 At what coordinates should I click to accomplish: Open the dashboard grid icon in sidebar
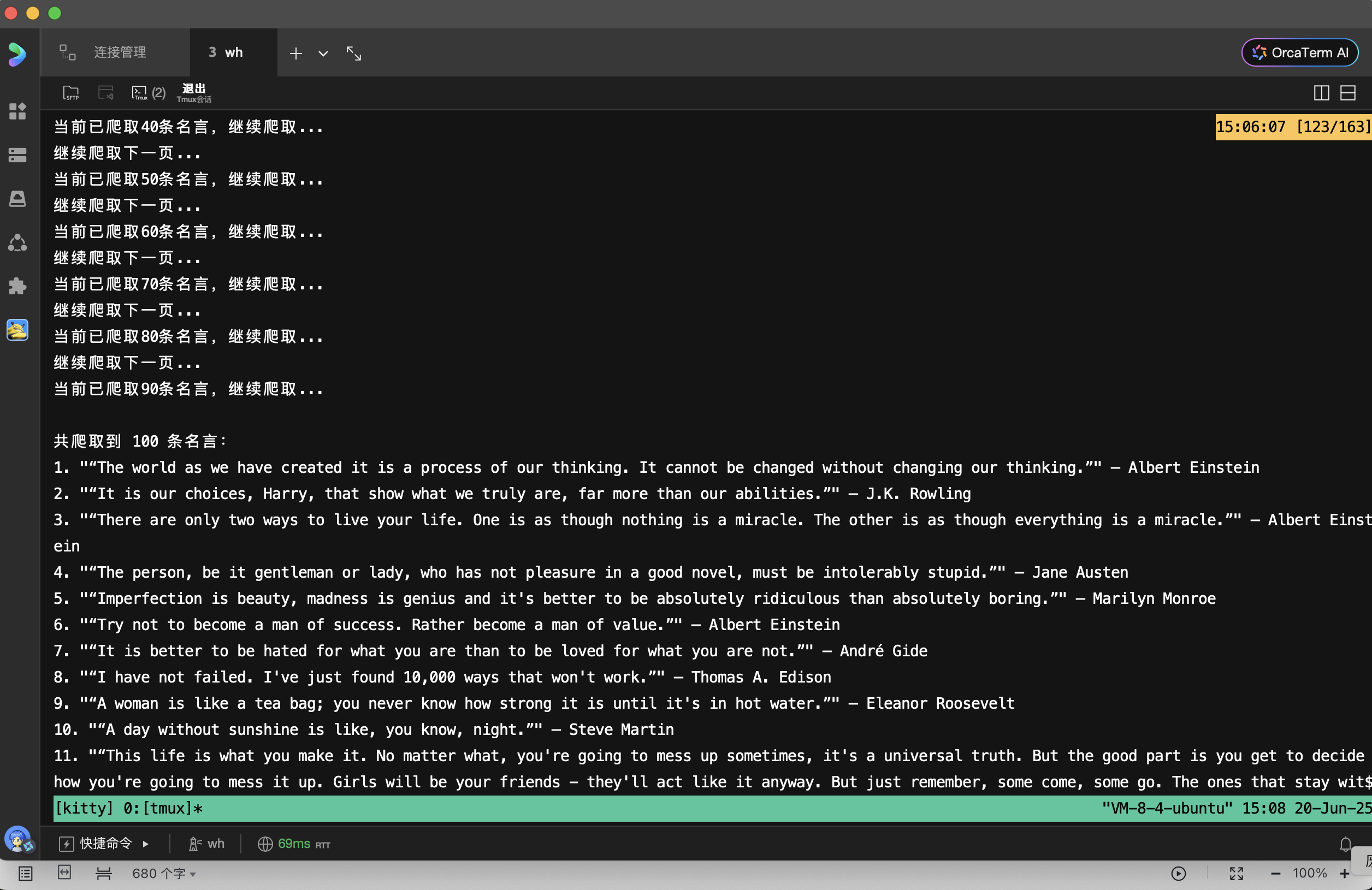[17, 111]
